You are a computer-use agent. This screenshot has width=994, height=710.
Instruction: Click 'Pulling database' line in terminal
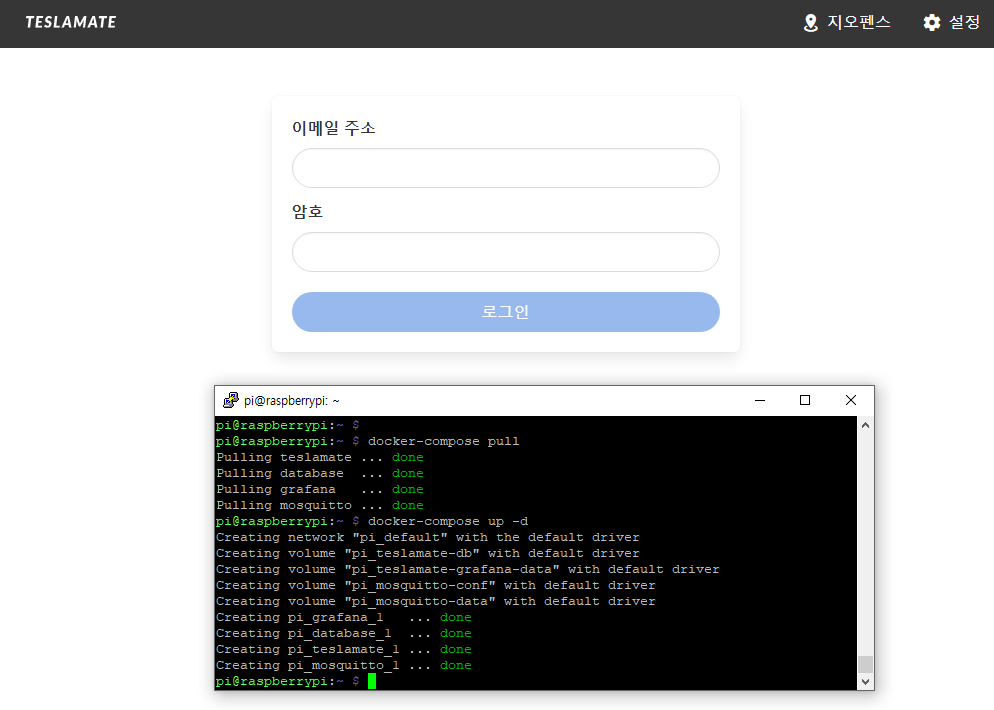point(320,473)
